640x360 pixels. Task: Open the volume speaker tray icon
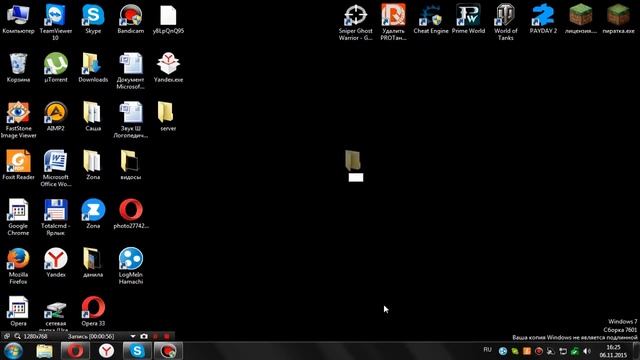587,351
